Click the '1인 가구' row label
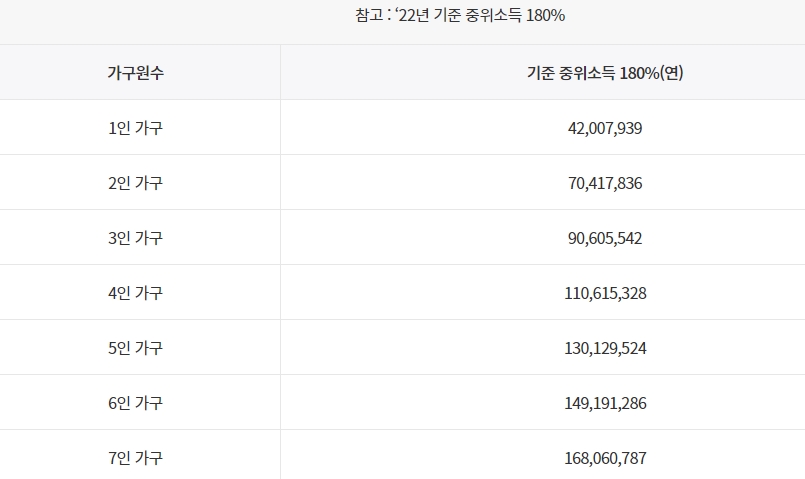 [136, 127]
